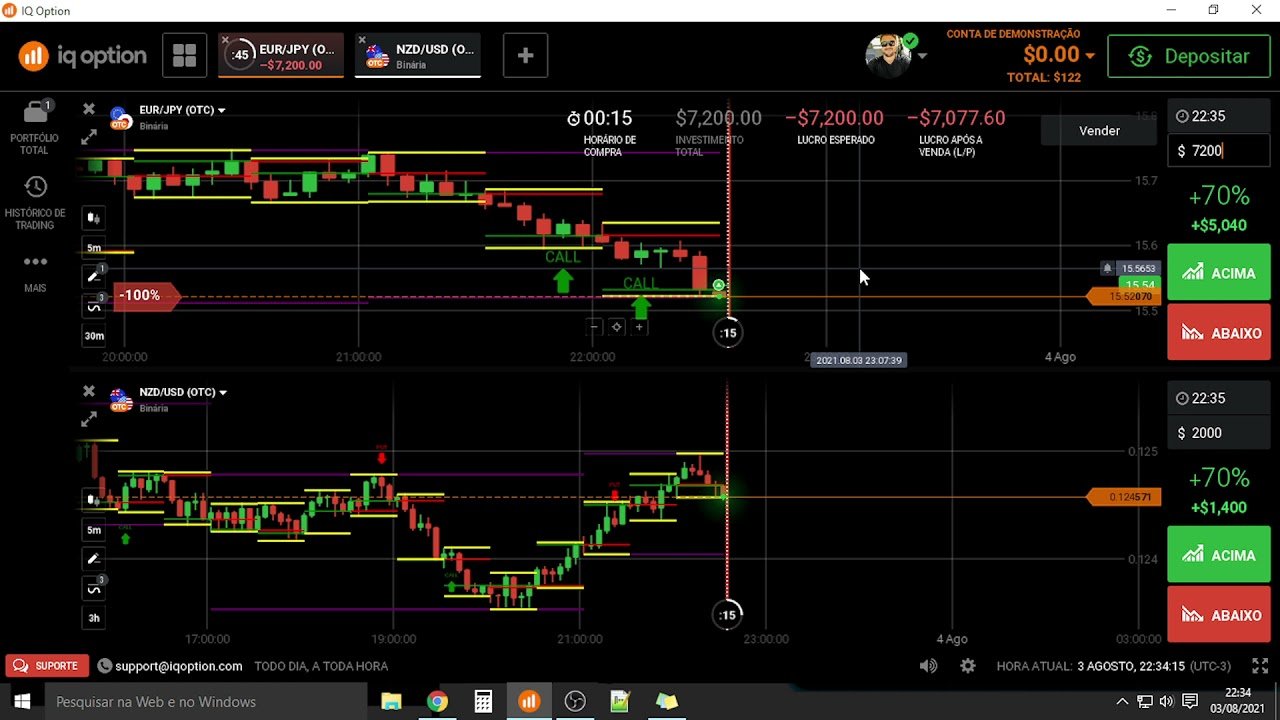Change EUR/JPY candle interval 5m
Screen dimensions: 1280x720
click(x=94, y=248)
